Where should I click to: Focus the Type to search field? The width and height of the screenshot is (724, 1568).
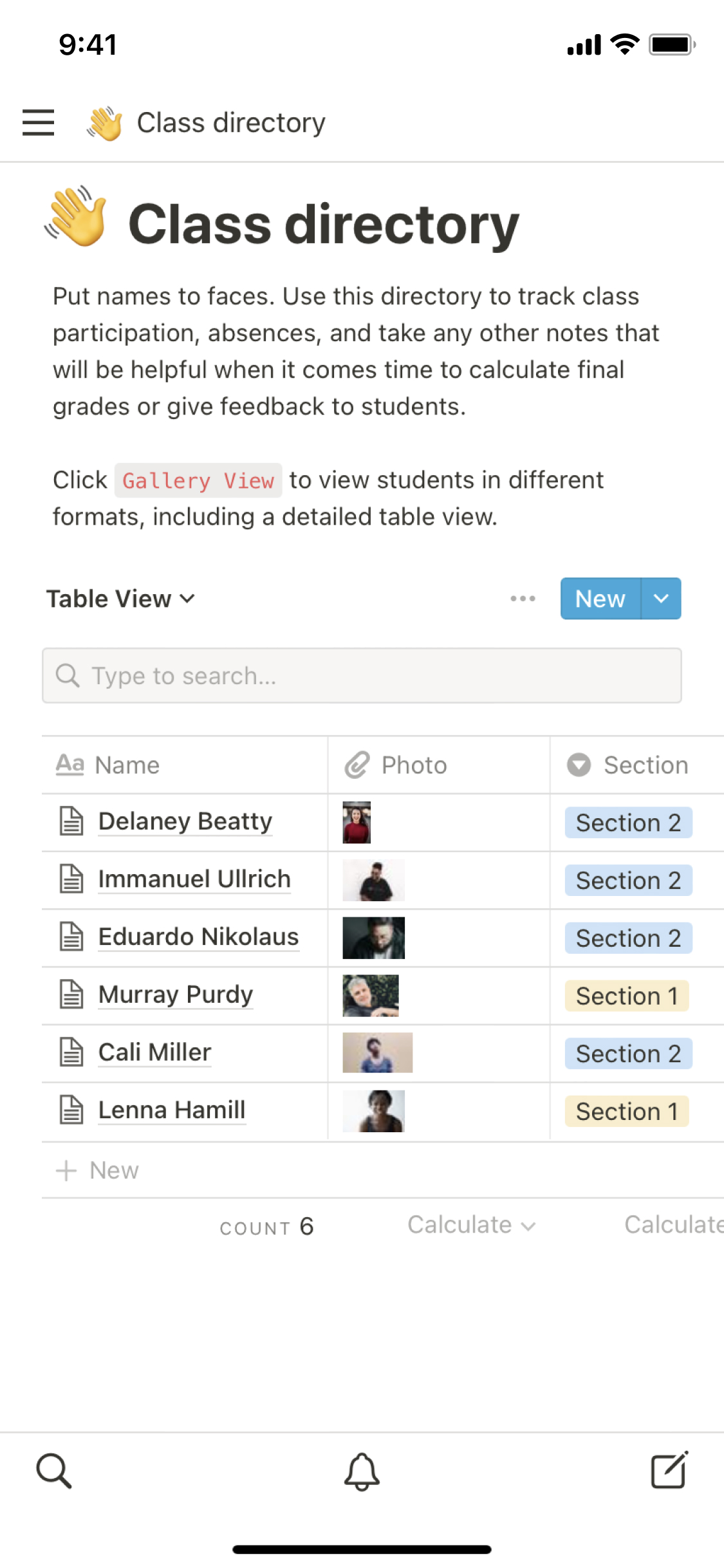[362, 676]
